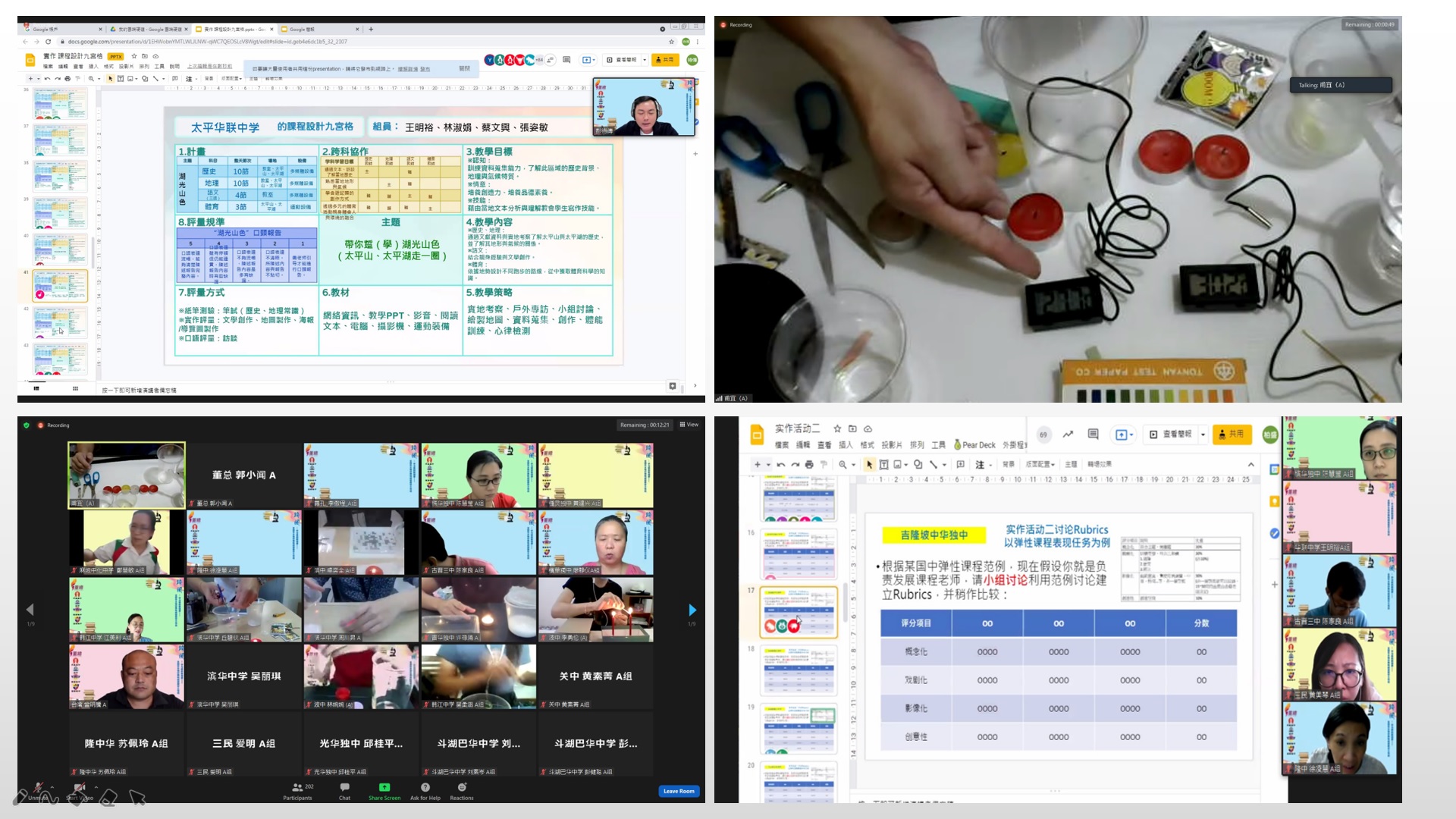Click 共用 share button in 实作活动二 window
Screen dimensions: 1456x819
[1232, 434]
